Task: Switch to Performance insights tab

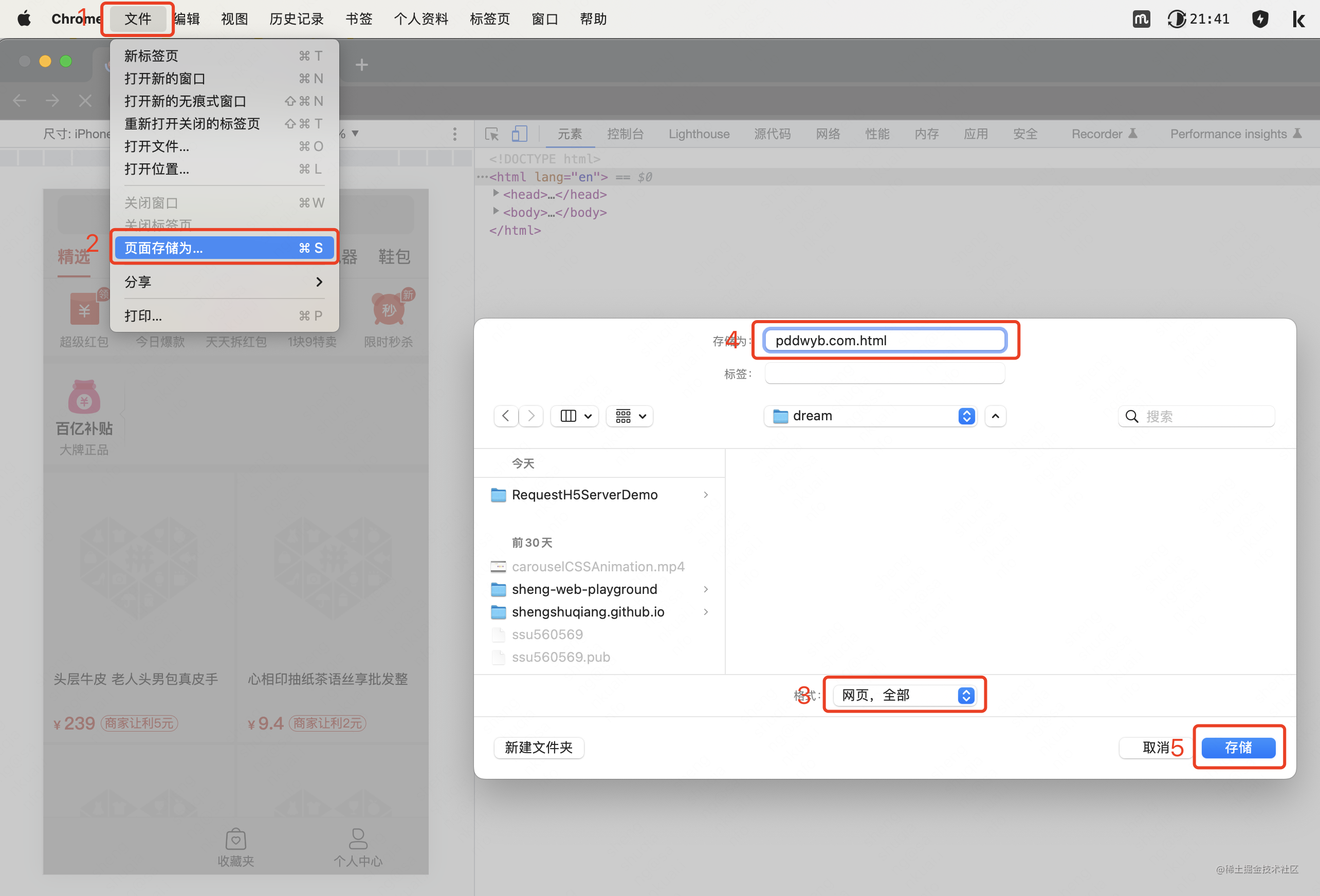Action: tap(1235, 134)
